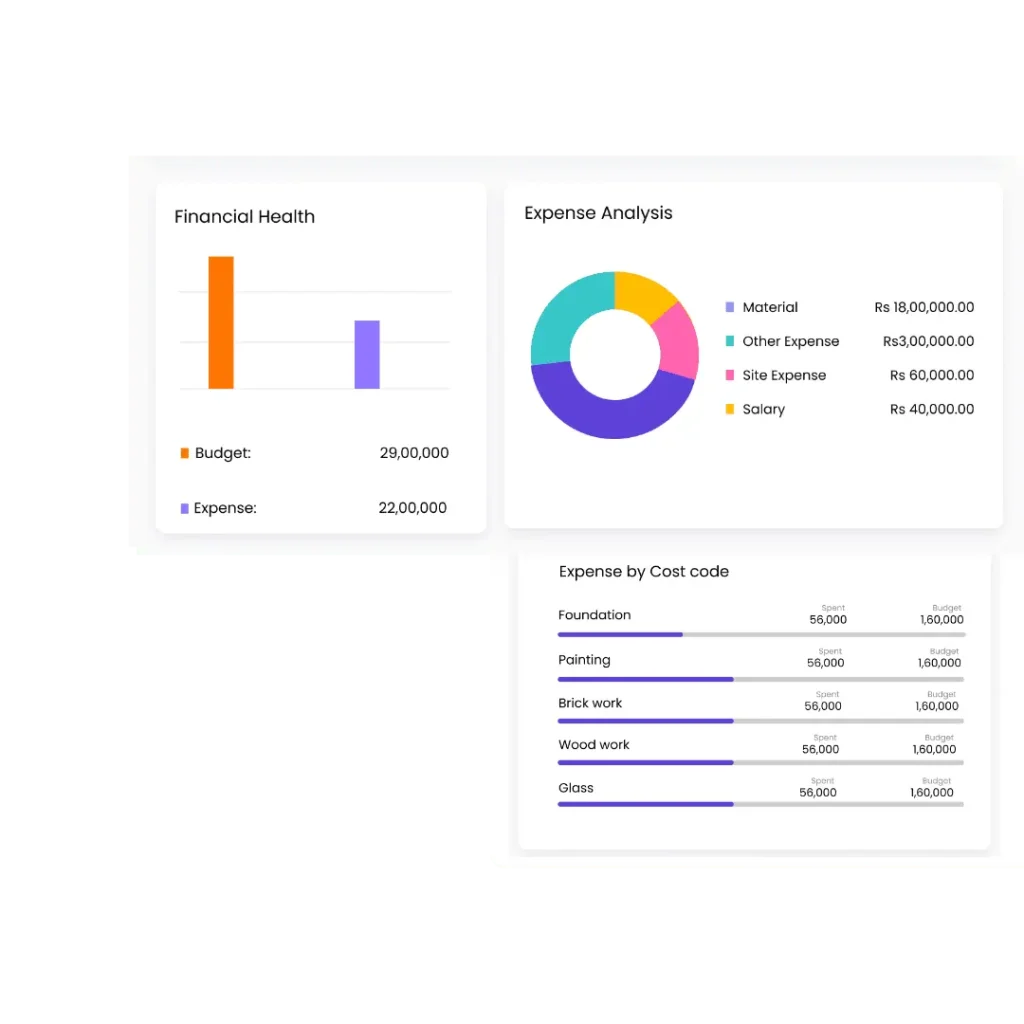
Task: Select the Site Expense legend marker
Action: tap(730, 376)
